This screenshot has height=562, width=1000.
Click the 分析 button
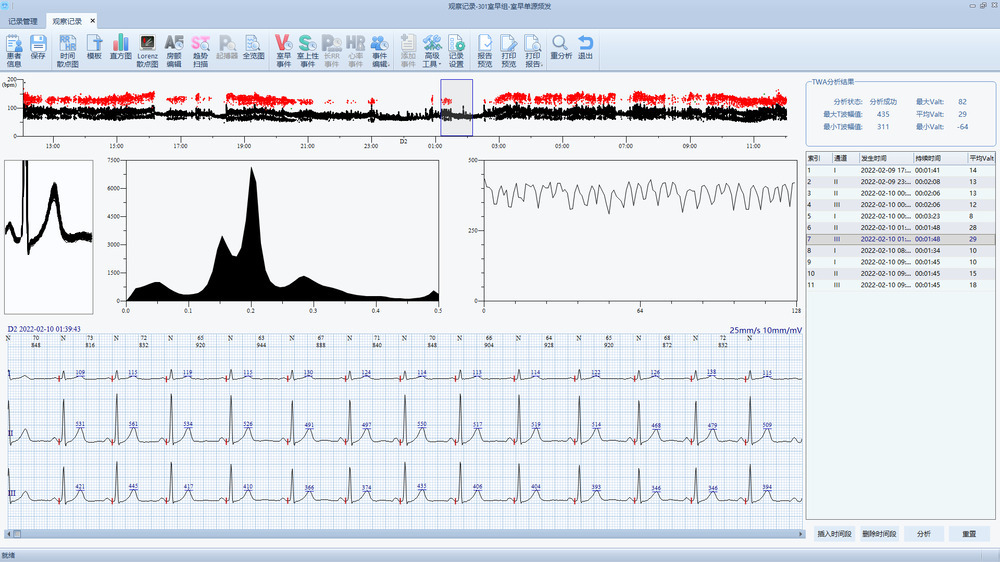pos(923,534)
